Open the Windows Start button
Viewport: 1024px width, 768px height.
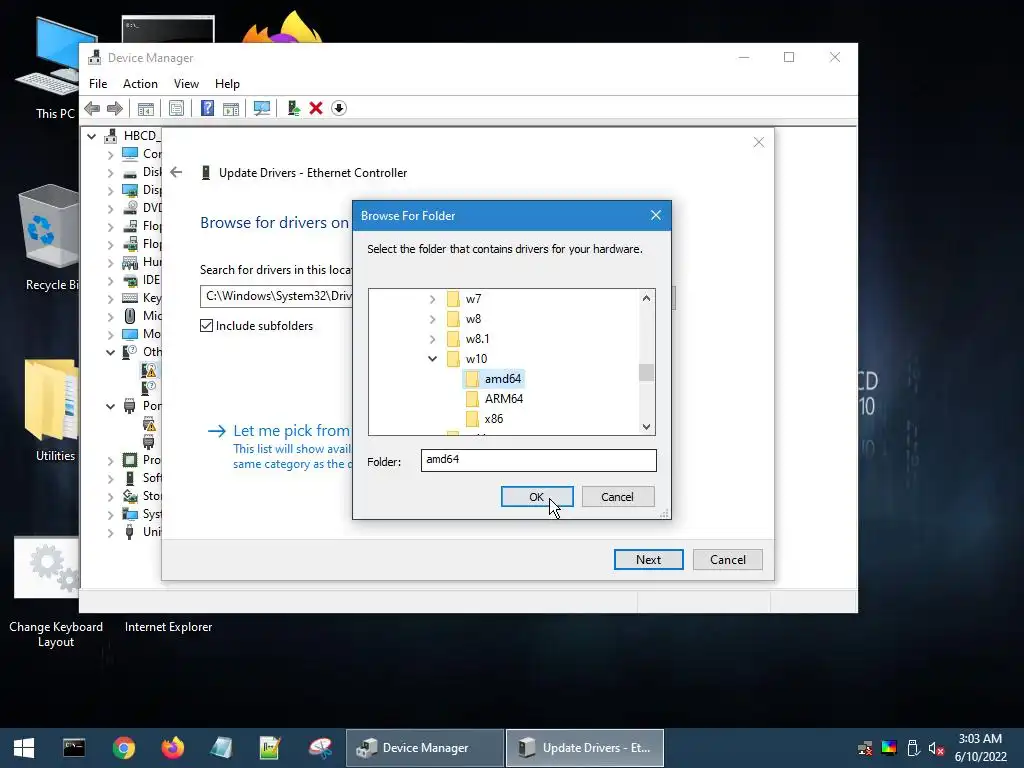24,748
